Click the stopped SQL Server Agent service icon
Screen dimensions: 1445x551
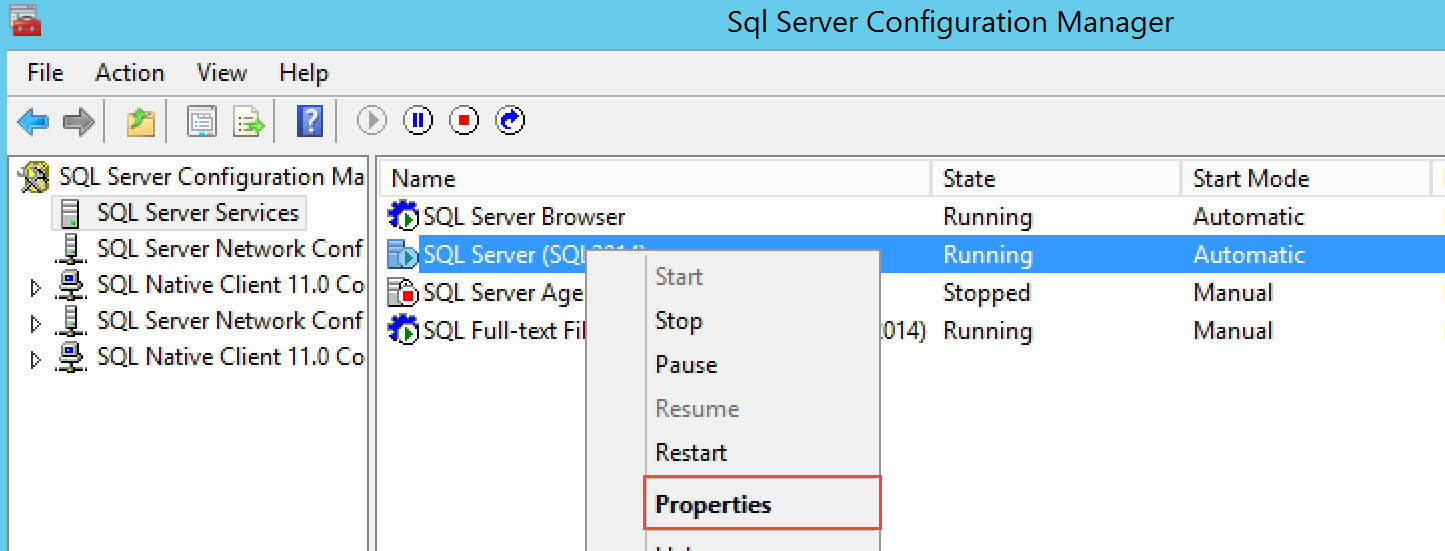403,292
